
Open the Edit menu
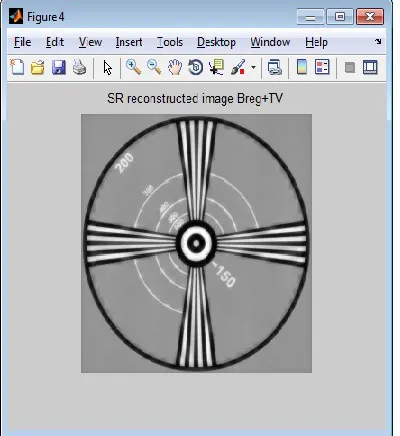pyautogui.click(x=55, y=42)
